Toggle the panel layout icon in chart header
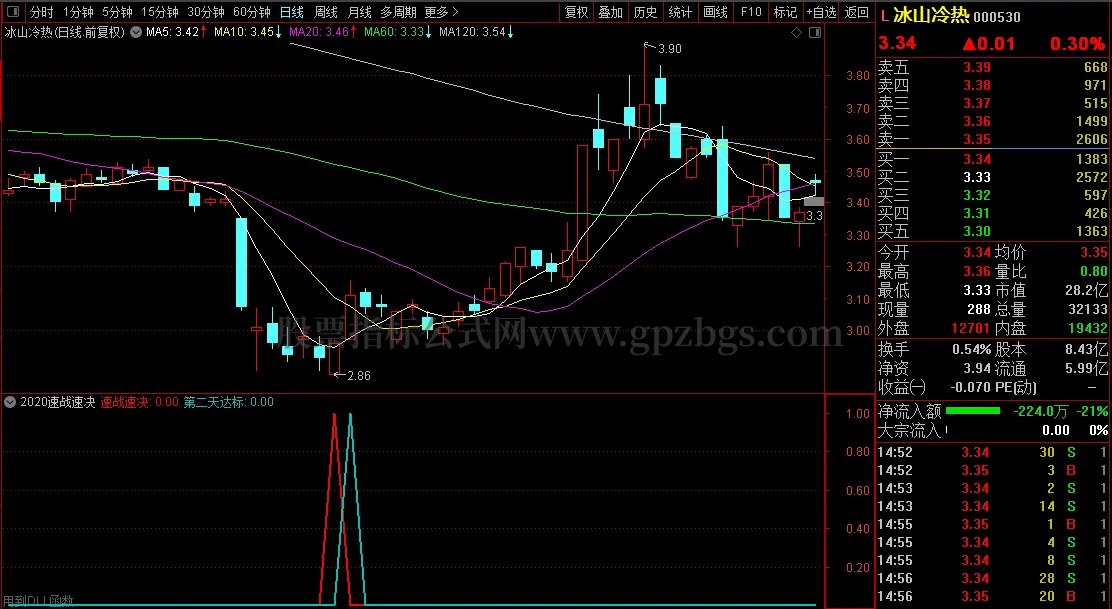Screen dimensions: 1112x609 [x=815, y=32]
